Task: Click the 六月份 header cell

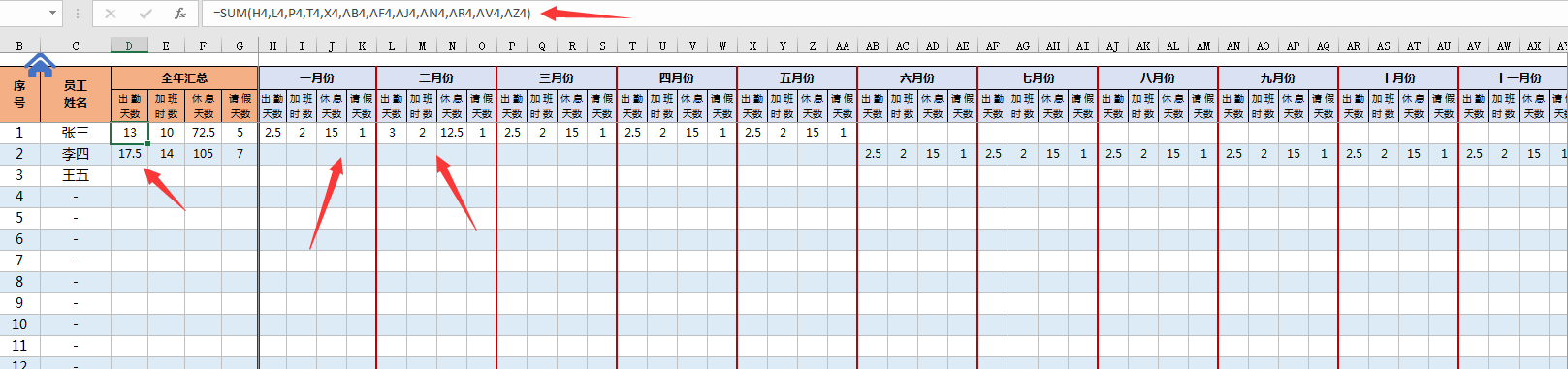Action: pos(917,77)
